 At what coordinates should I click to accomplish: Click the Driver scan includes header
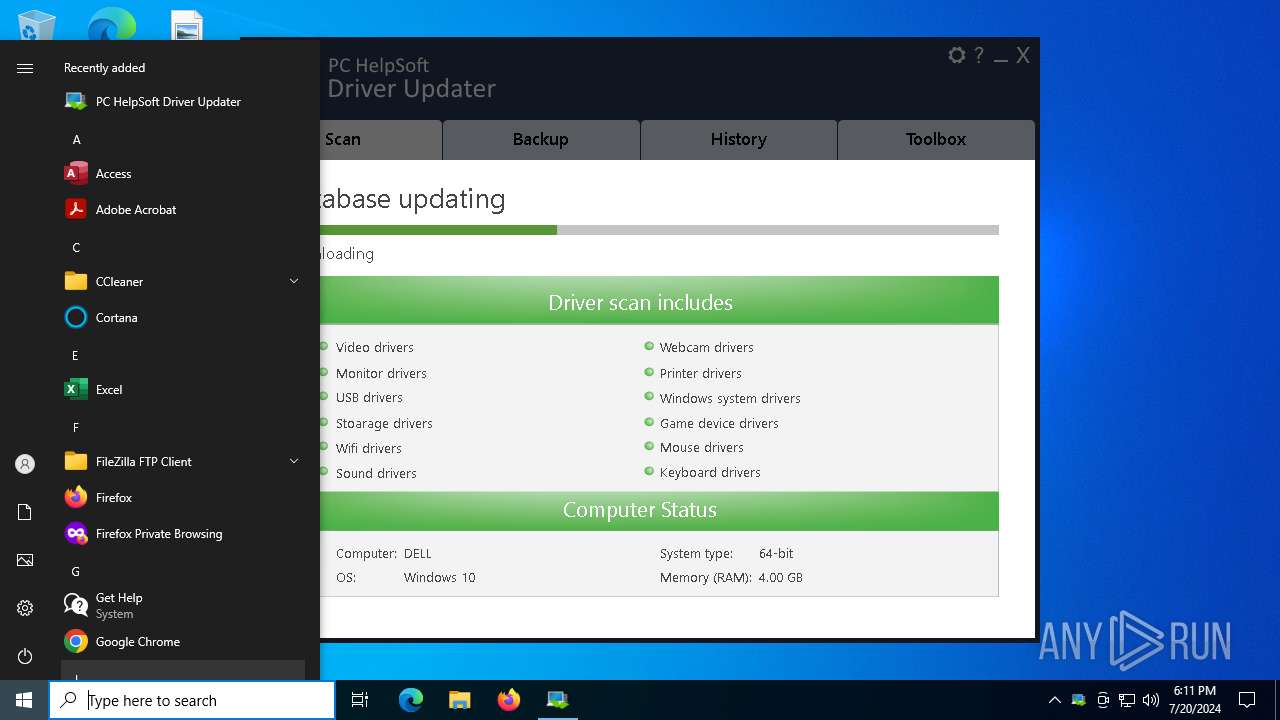coord(659,301)
